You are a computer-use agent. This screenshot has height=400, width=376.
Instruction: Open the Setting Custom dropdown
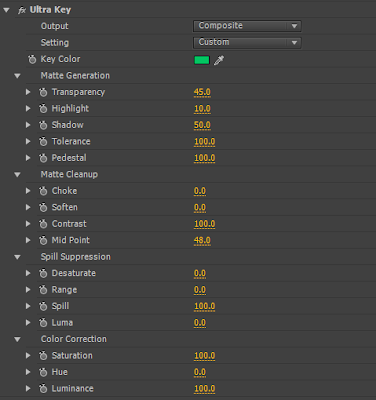[247, 42]
